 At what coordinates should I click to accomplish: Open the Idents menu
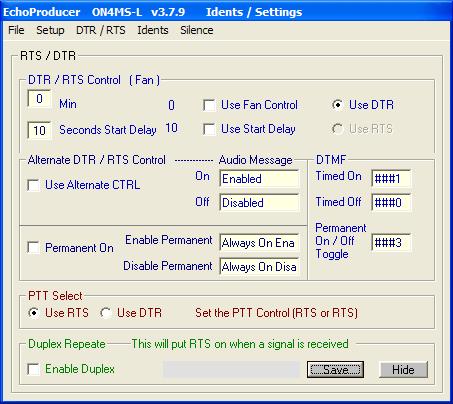pyautogui.click(x=153, y=30)
